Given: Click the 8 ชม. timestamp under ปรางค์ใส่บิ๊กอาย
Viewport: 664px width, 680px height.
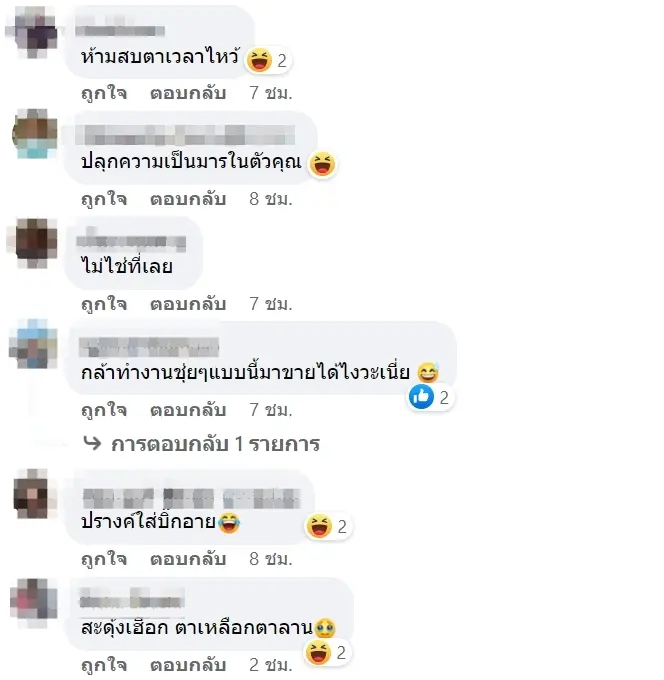Looking at the screenshot, I should [271, 559].
